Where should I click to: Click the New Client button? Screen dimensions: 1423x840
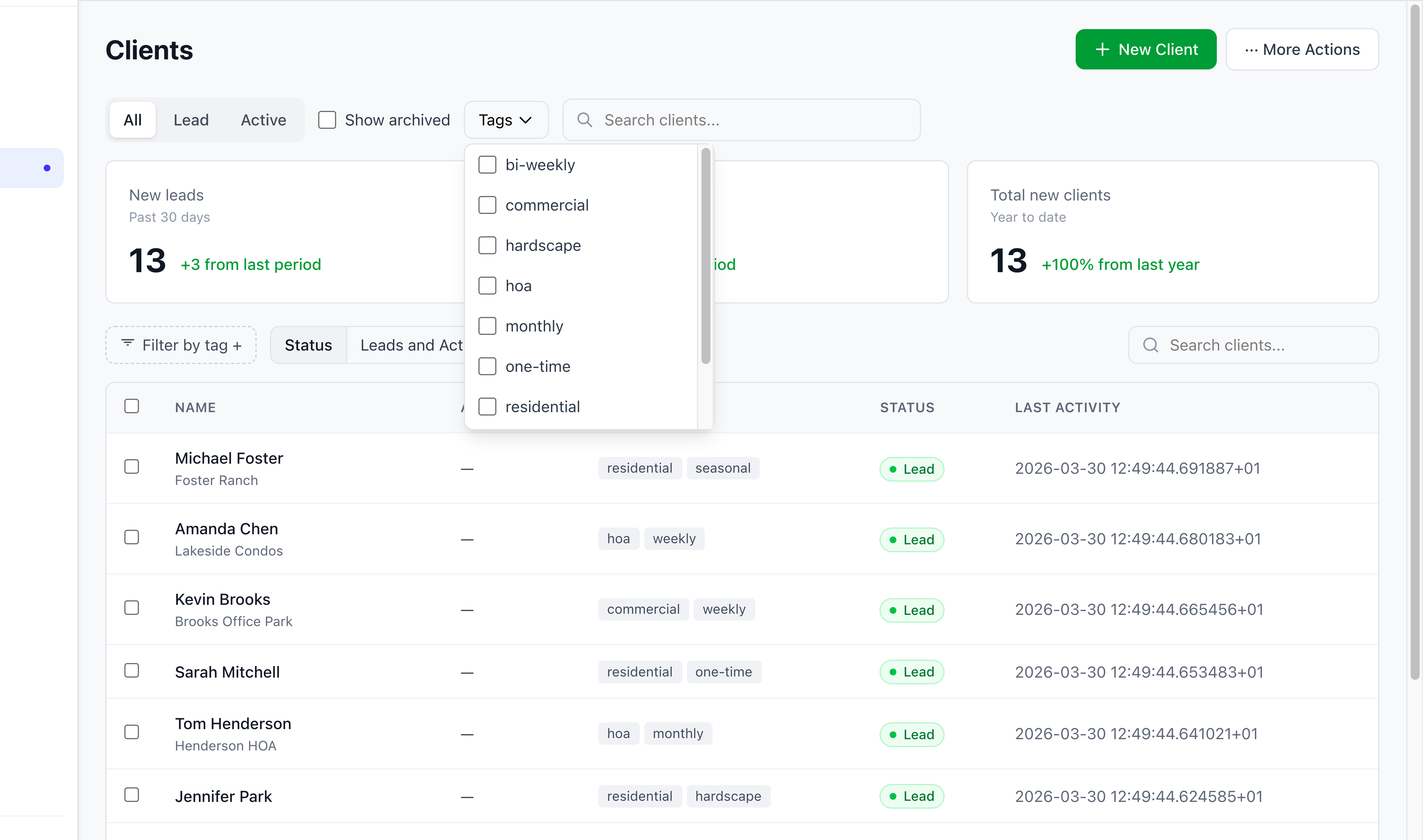click(x=1145, y=49)
